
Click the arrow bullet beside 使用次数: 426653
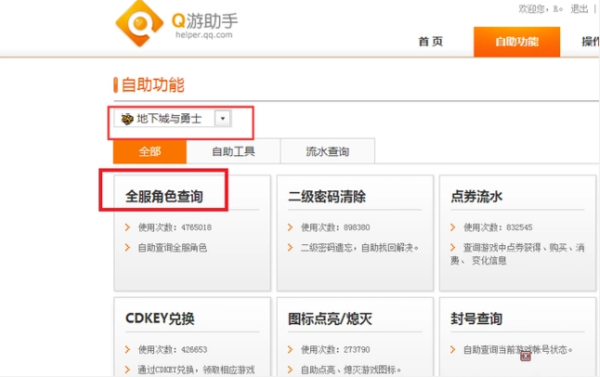pos(127,349)
